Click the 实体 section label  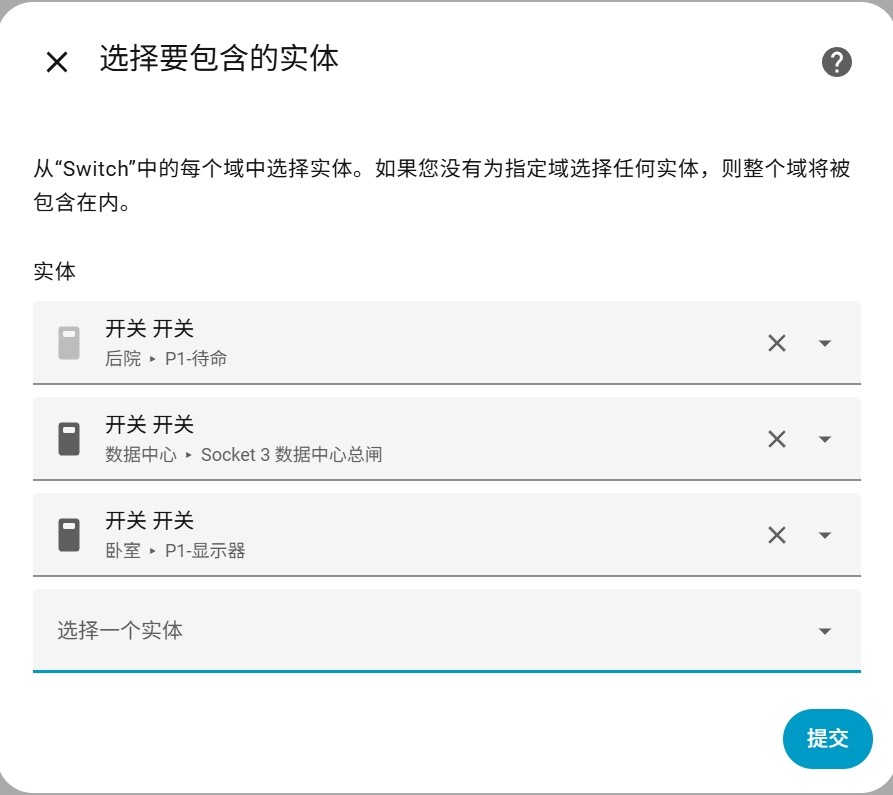(55, 271)
